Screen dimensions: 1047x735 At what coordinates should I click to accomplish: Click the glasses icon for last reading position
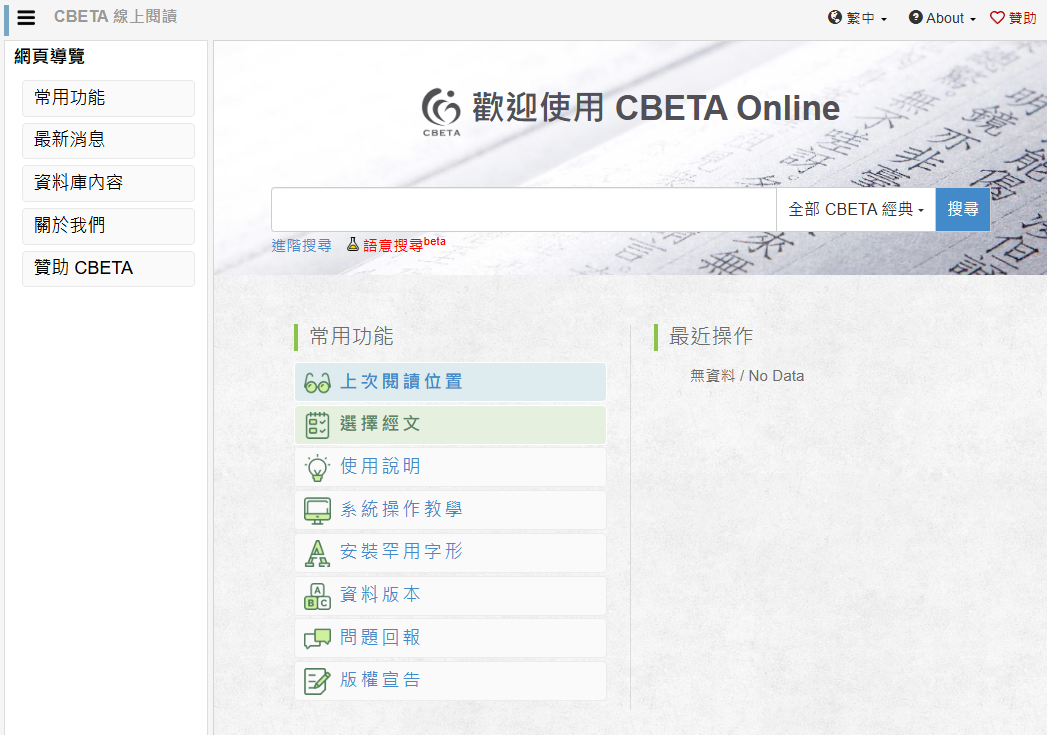pyautogui.click(x=317, y=383)
